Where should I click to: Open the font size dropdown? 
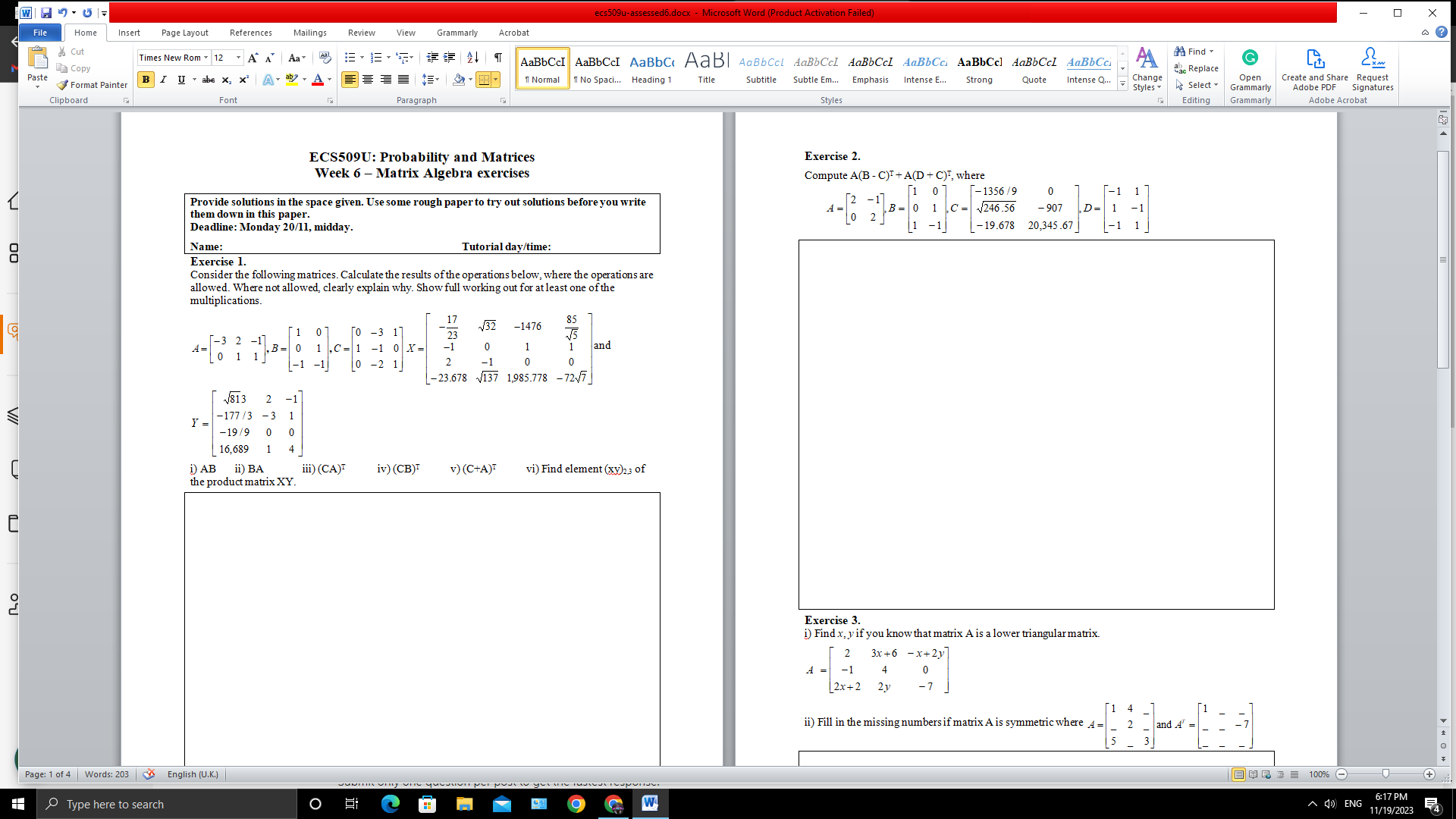pyautogui.click(x=238, y=58)
